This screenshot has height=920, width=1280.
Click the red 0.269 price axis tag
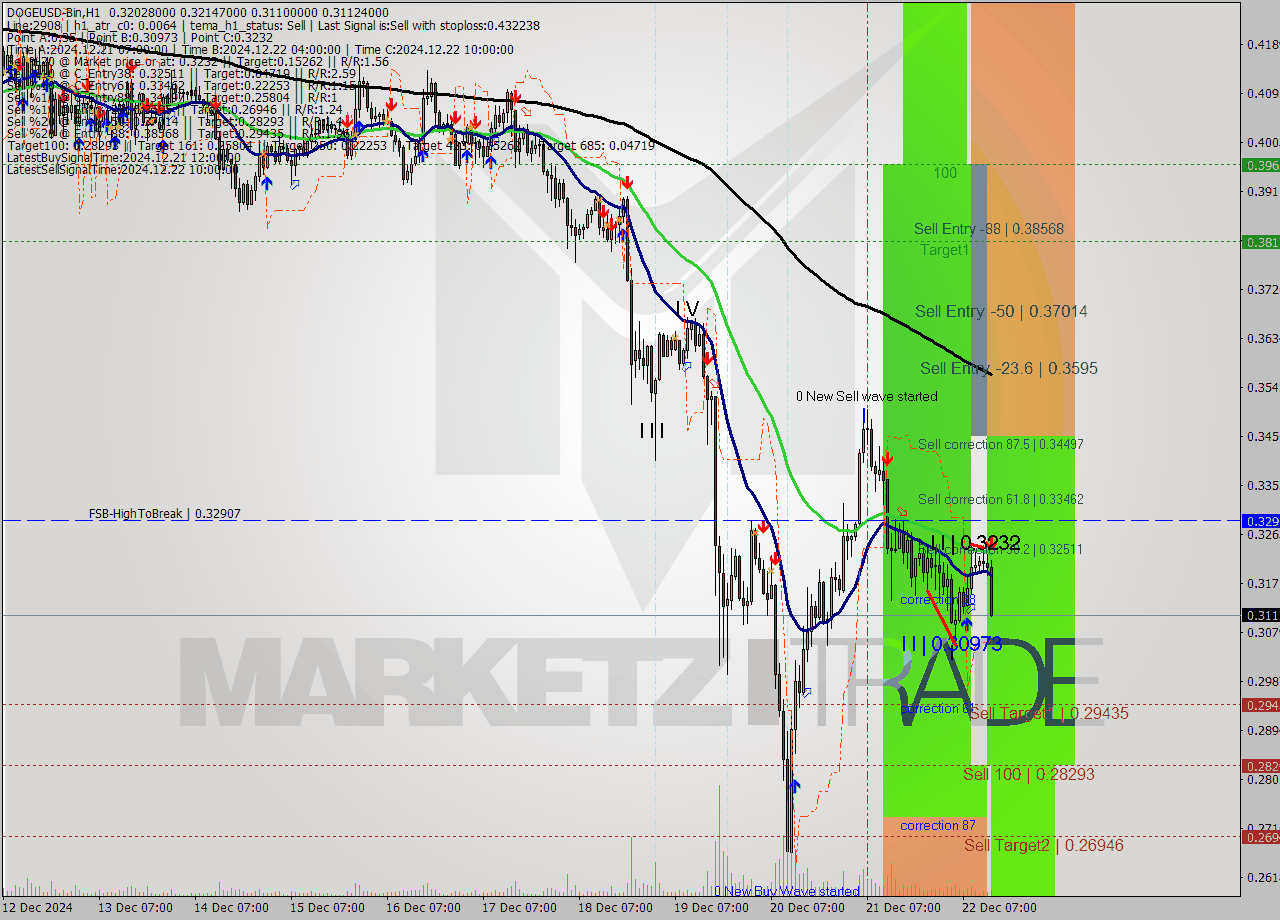(1260, 837)
